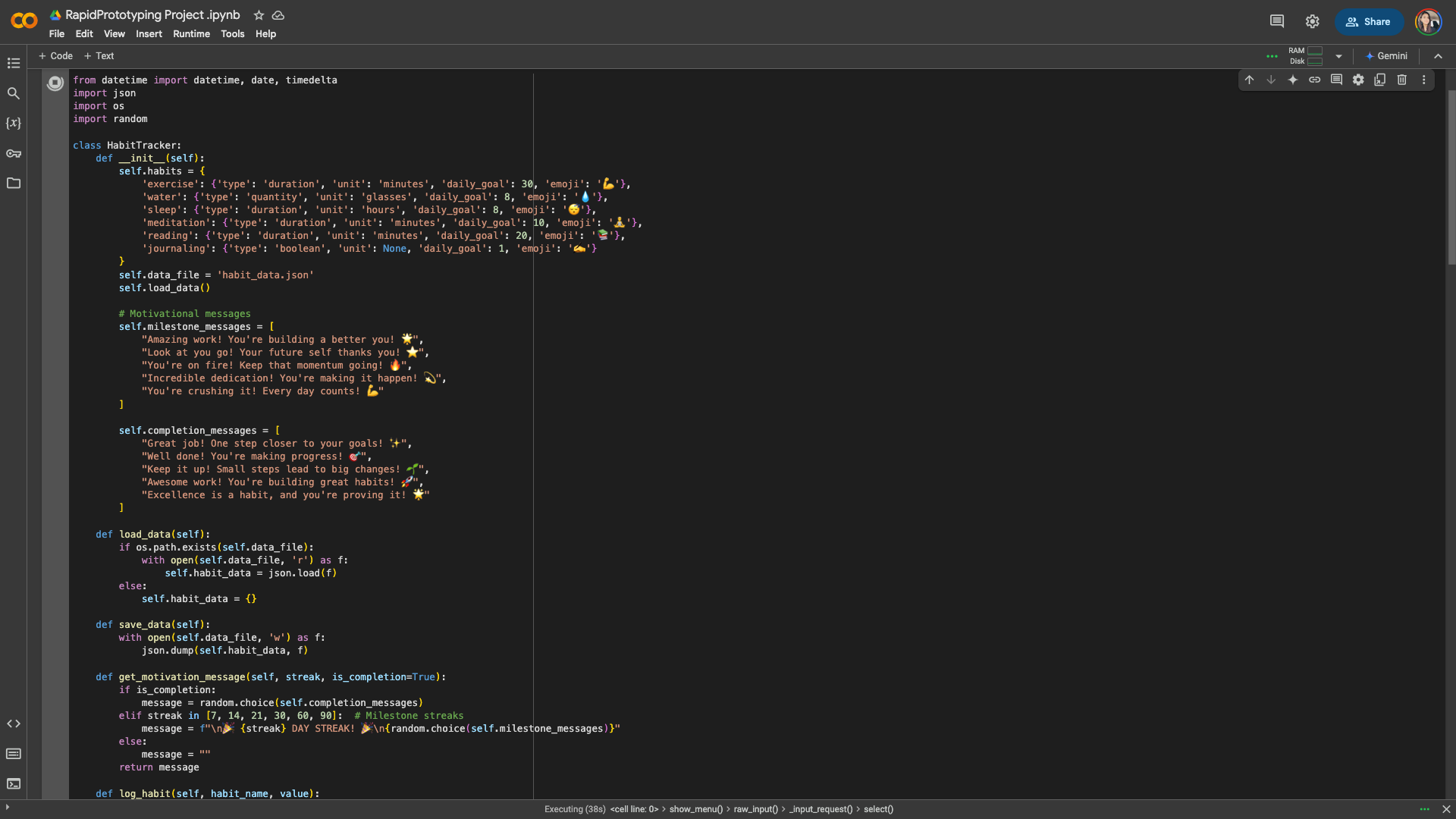Expand the bottom-left panel arrow
The width and height of the screenshot is (1456, 819).
[x=8, y=807]
